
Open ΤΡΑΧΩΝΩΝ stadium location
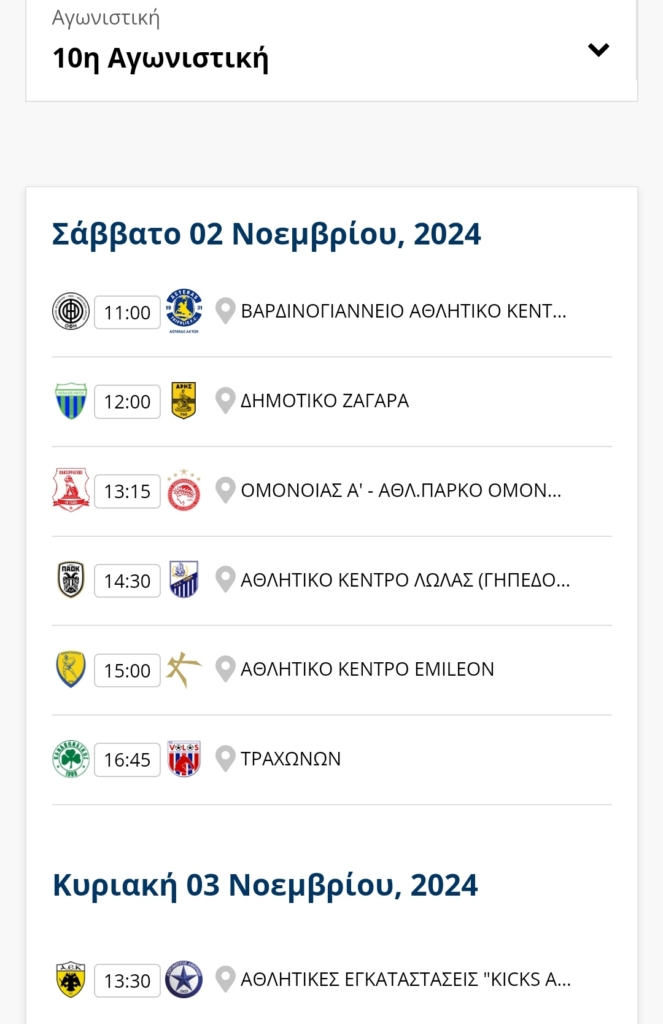(x=291, y=759)
